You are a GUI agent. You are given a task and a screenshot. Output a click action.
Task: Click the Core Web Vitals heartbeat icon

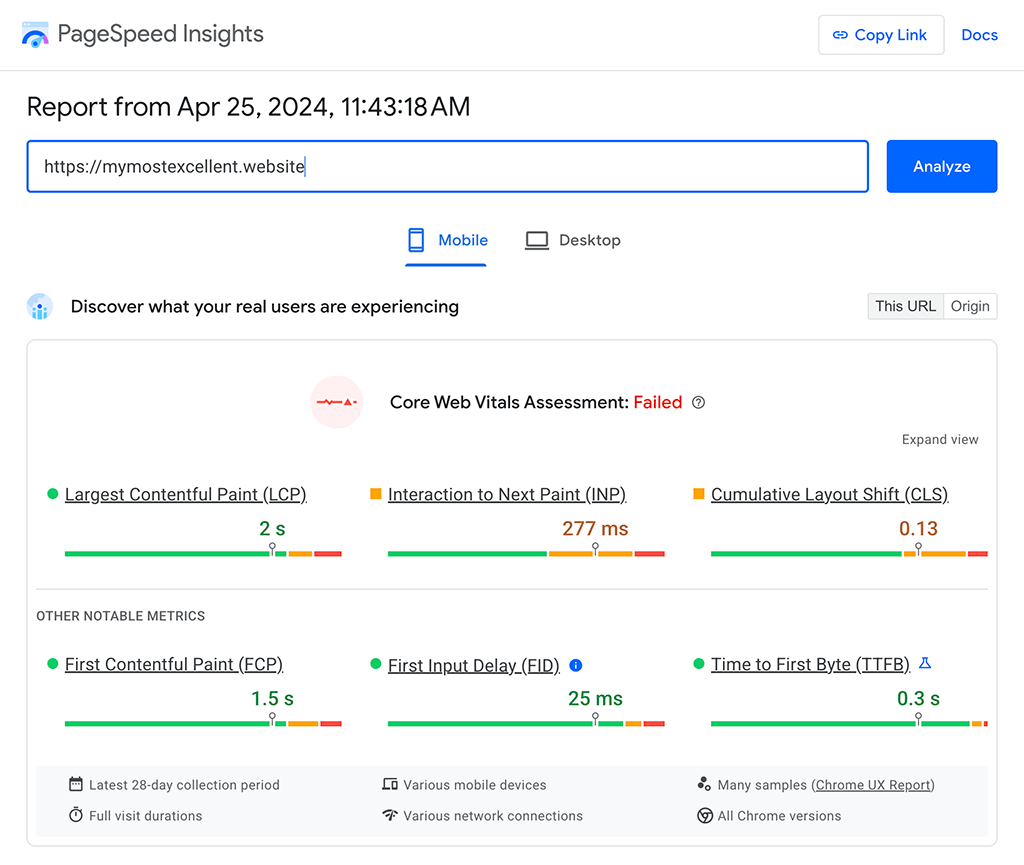coord(337,401)
